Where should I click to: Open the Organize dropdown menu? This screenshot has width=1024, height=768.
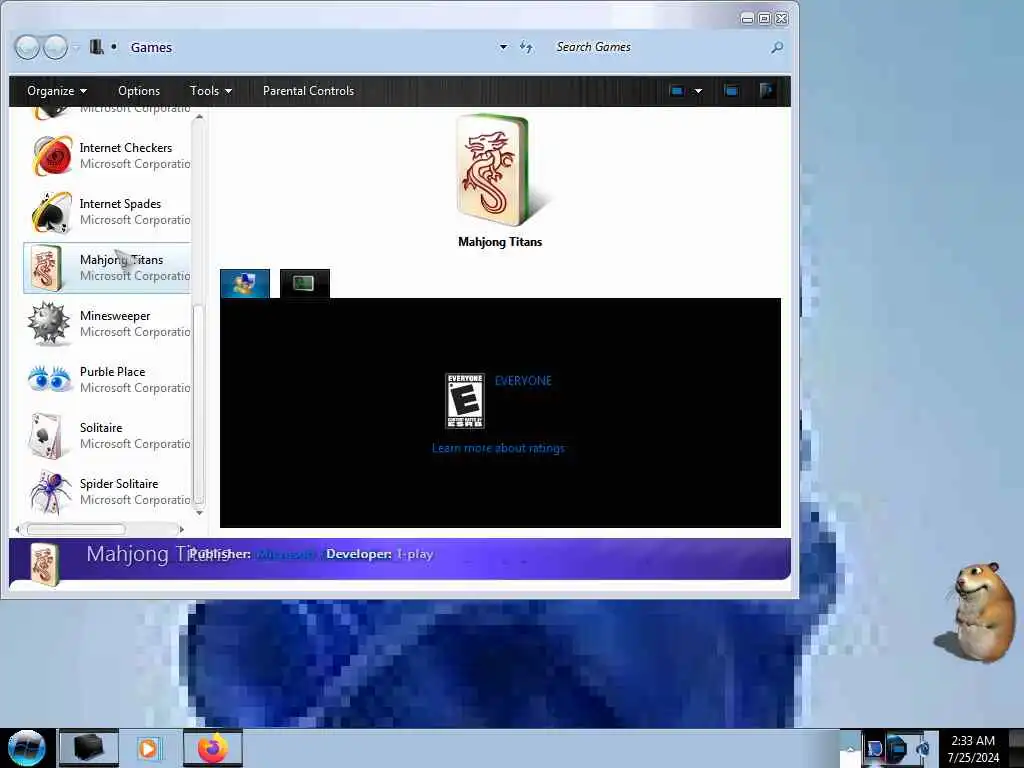57,91
